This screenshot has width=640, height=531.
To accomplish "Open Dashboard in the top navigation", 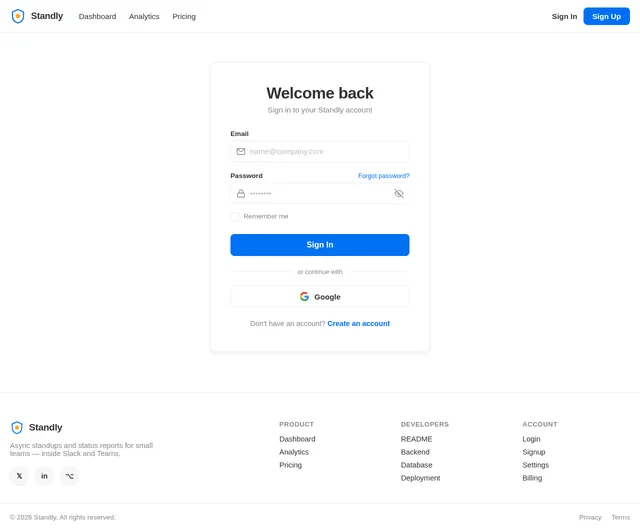I will coord(97,16).
